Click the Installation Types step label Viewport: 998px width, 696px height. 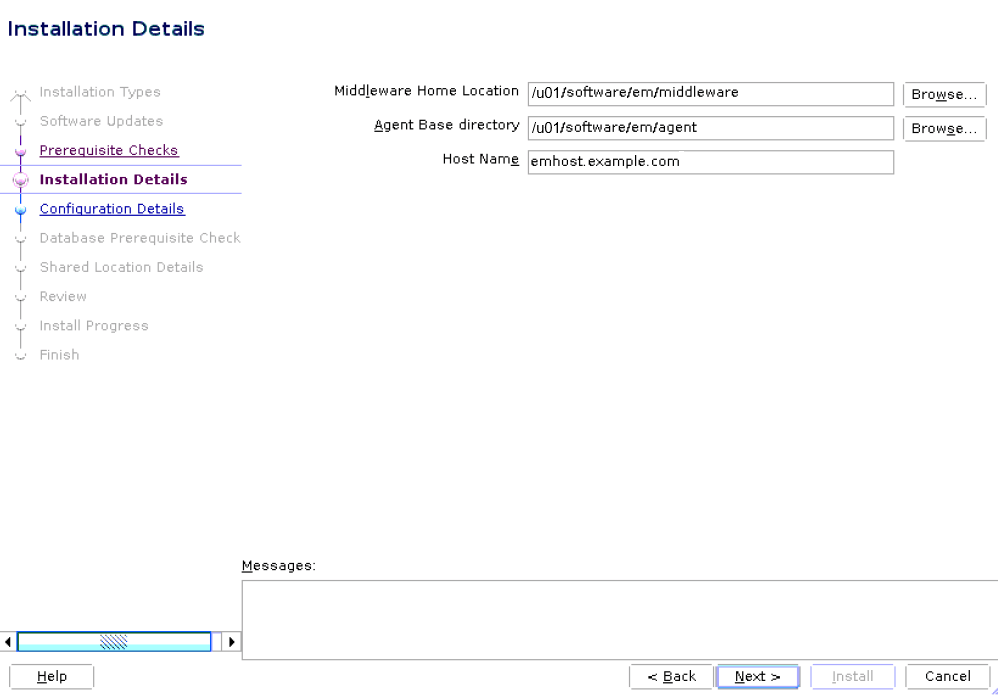point(100,92)
